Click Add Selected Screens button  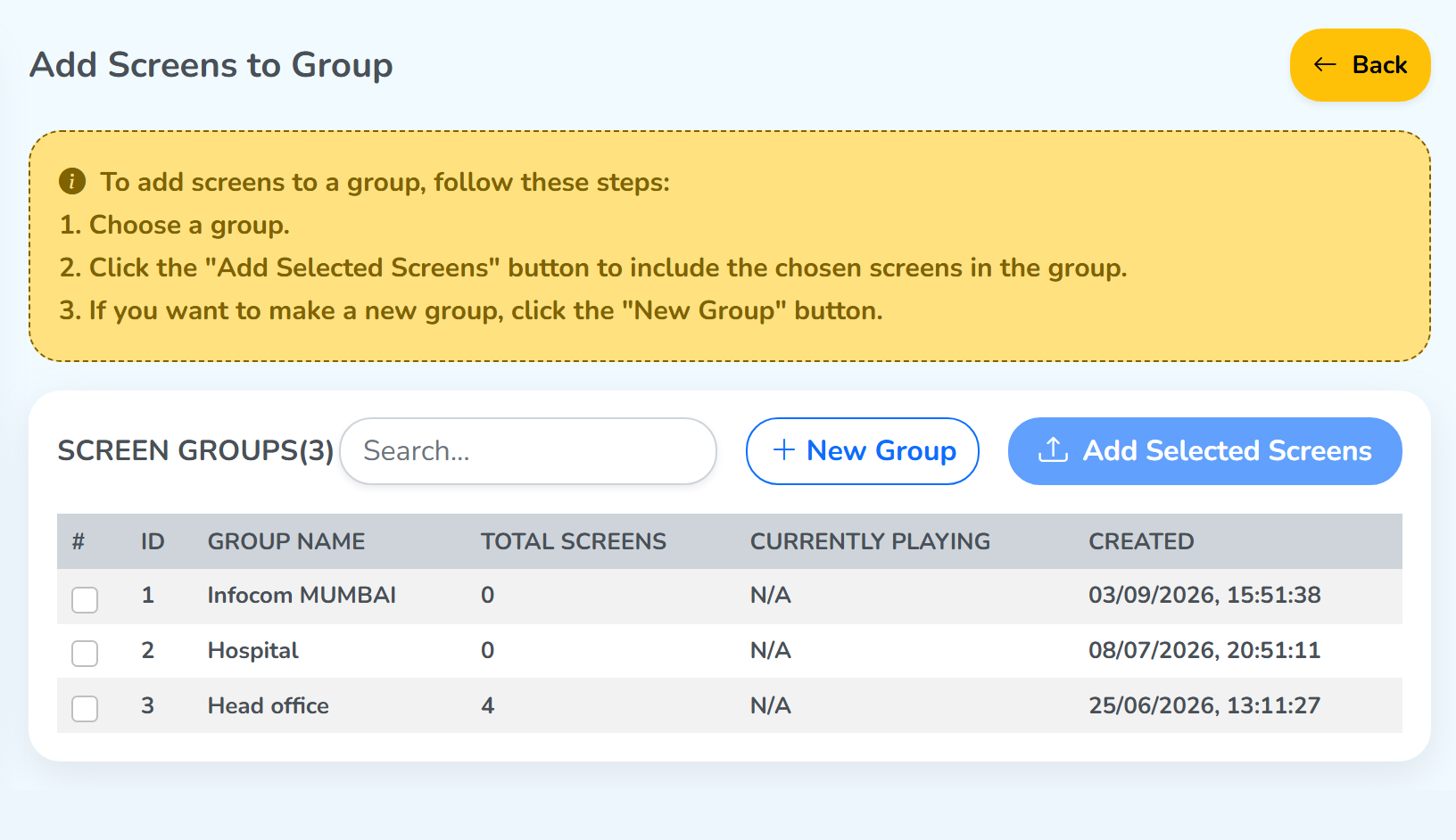tap(1204, 451)
